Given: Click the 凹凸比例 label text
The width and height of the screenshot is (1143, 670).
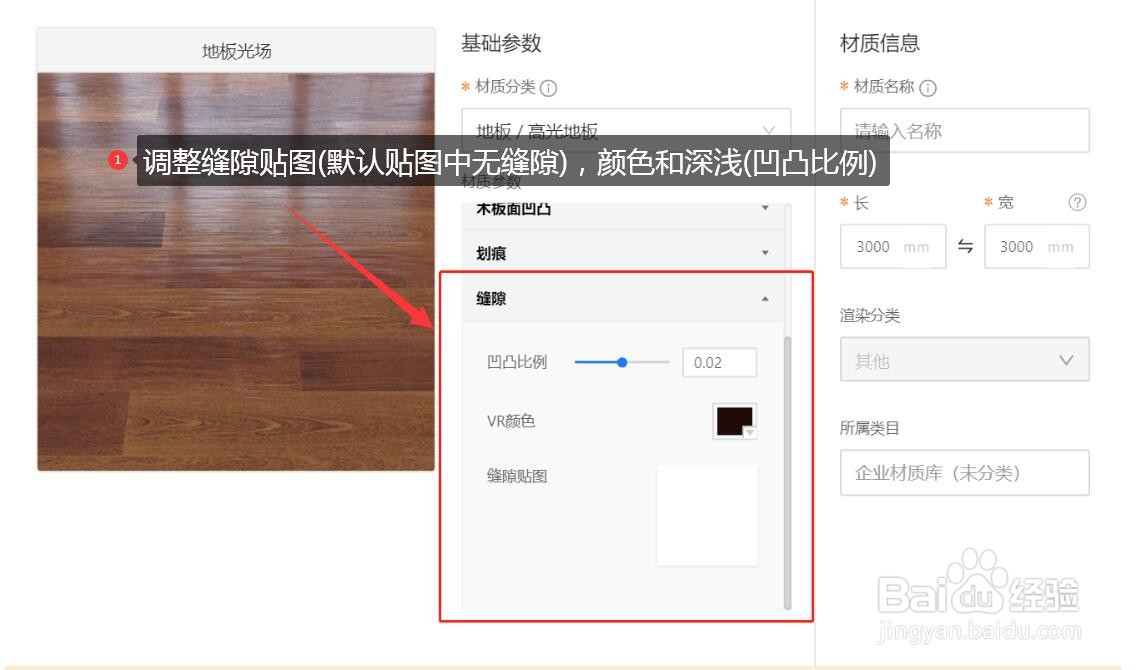Looking at the screenshot, I should click(x=517, y=362).
